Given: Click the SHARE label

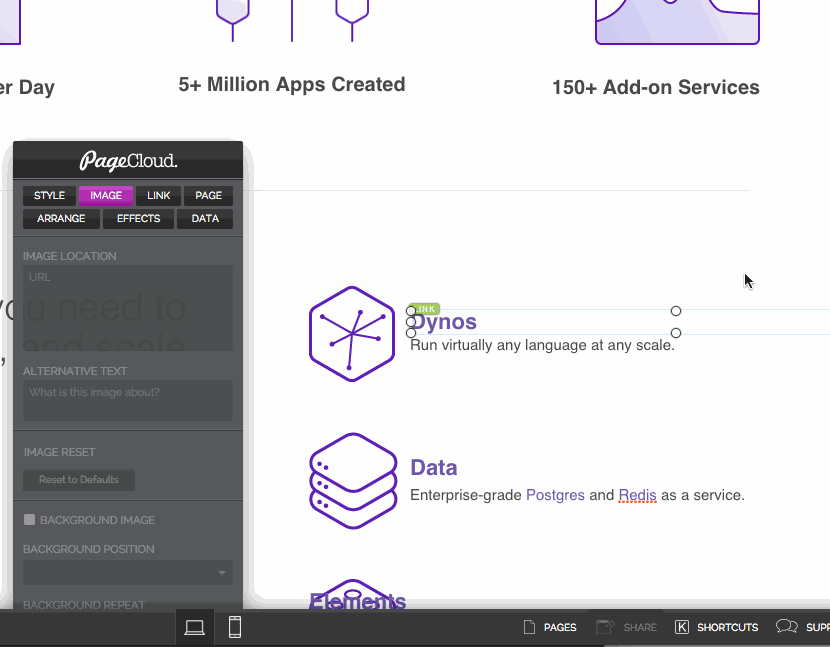Looking at the screenshot, I should tap(639, 627).
